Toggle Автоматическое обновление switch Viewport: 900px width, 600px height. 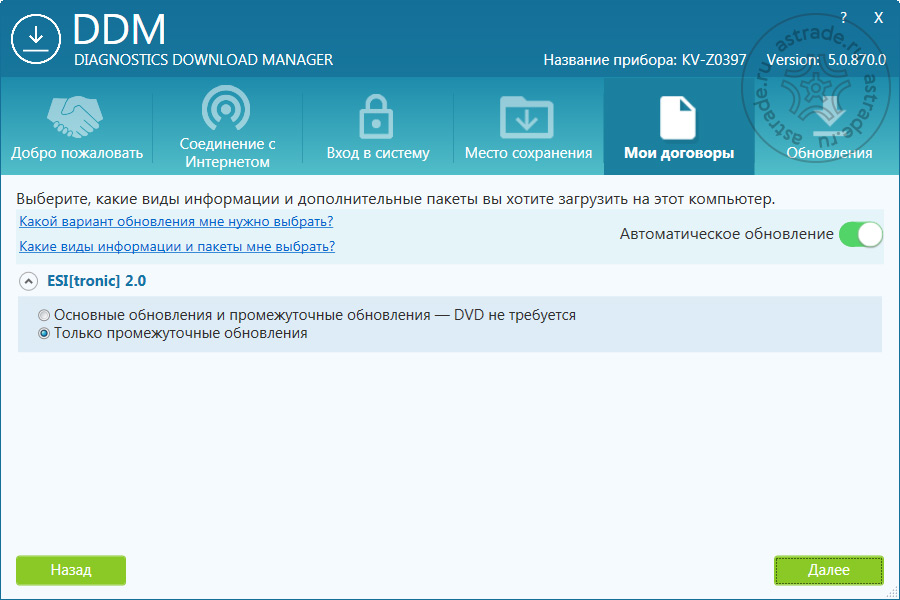click(860, 234)
